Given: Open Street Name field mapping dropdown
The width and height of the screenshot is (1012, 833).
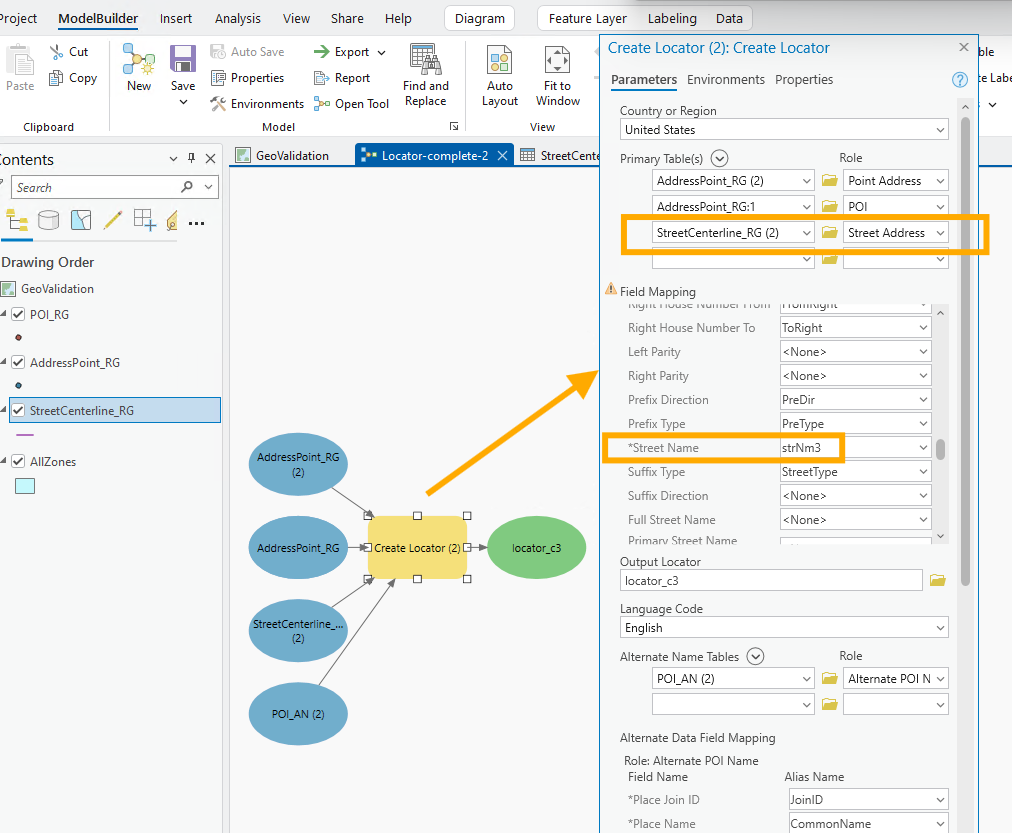Looking at the screenshot, I should pyautogui.click(x=923, y=448).
